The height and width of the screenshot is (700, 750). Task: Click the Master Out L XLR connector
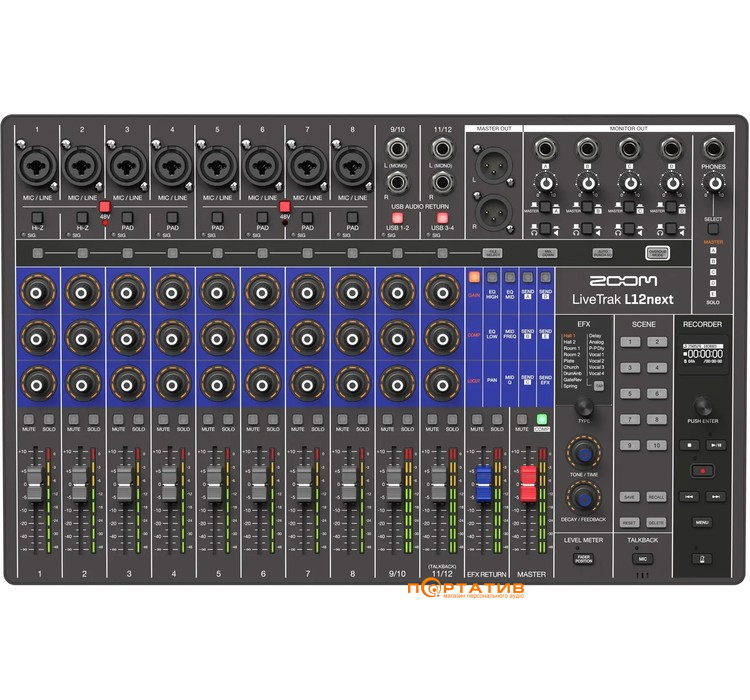click(x=493, y=166)
